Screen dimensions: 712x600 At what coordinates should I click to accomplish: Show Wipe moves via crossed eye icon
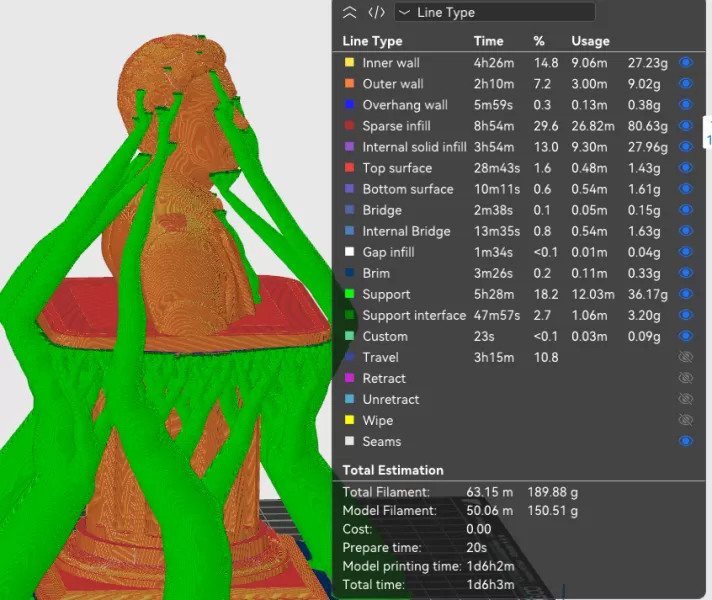click(686, 420)
